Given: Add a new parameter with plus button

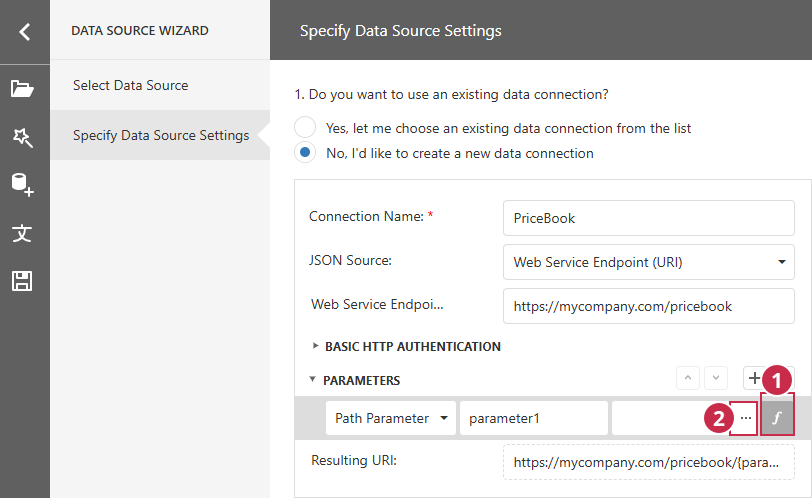Looking at the screenshot, I should click(754, 378).
